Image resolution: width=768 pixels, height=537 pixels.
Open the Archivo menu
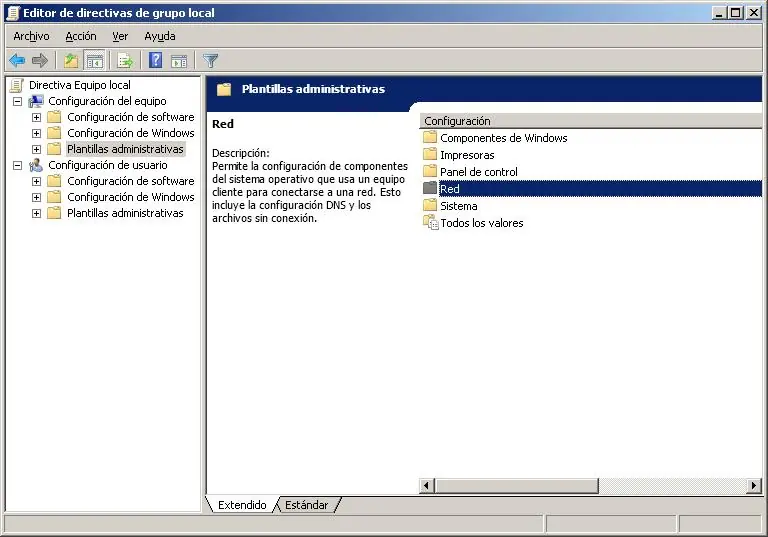coord(31,36)
